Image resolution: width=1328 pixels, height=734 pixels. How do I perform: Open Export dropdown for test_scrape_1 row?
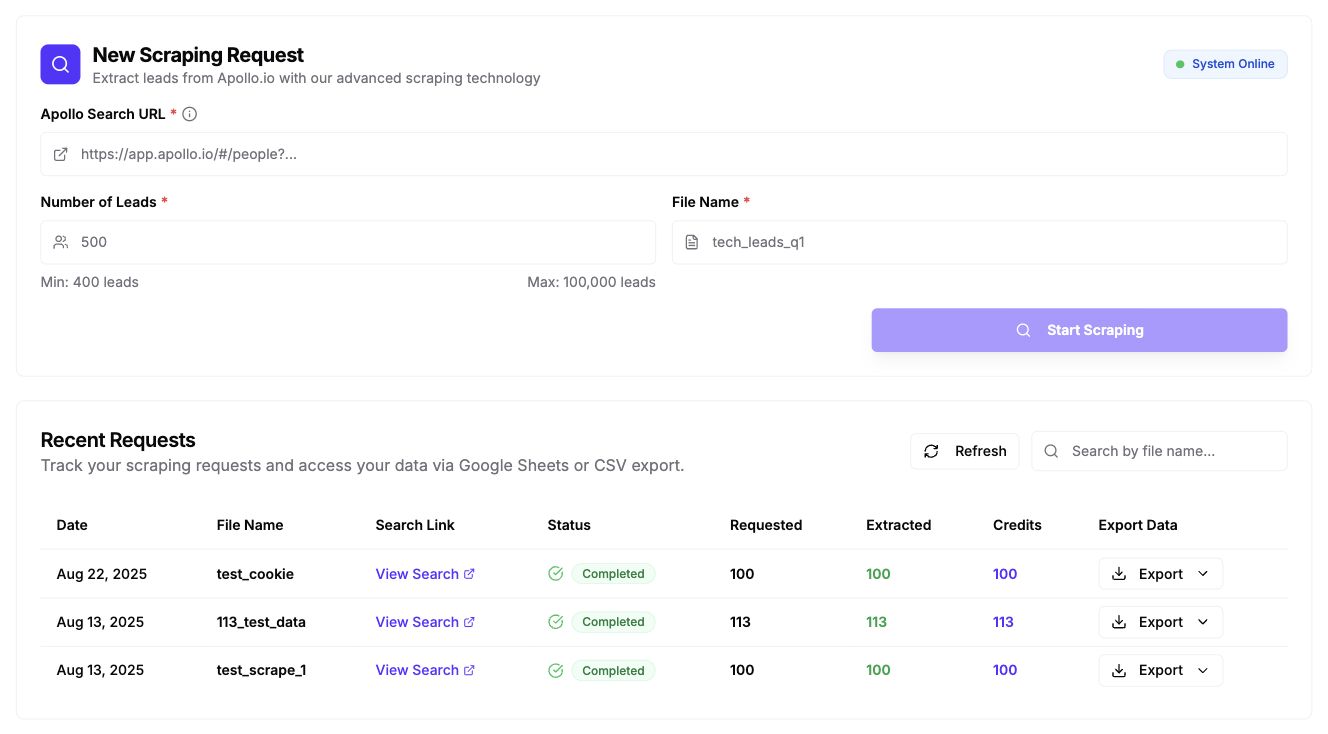click(x=1160, y=670)
